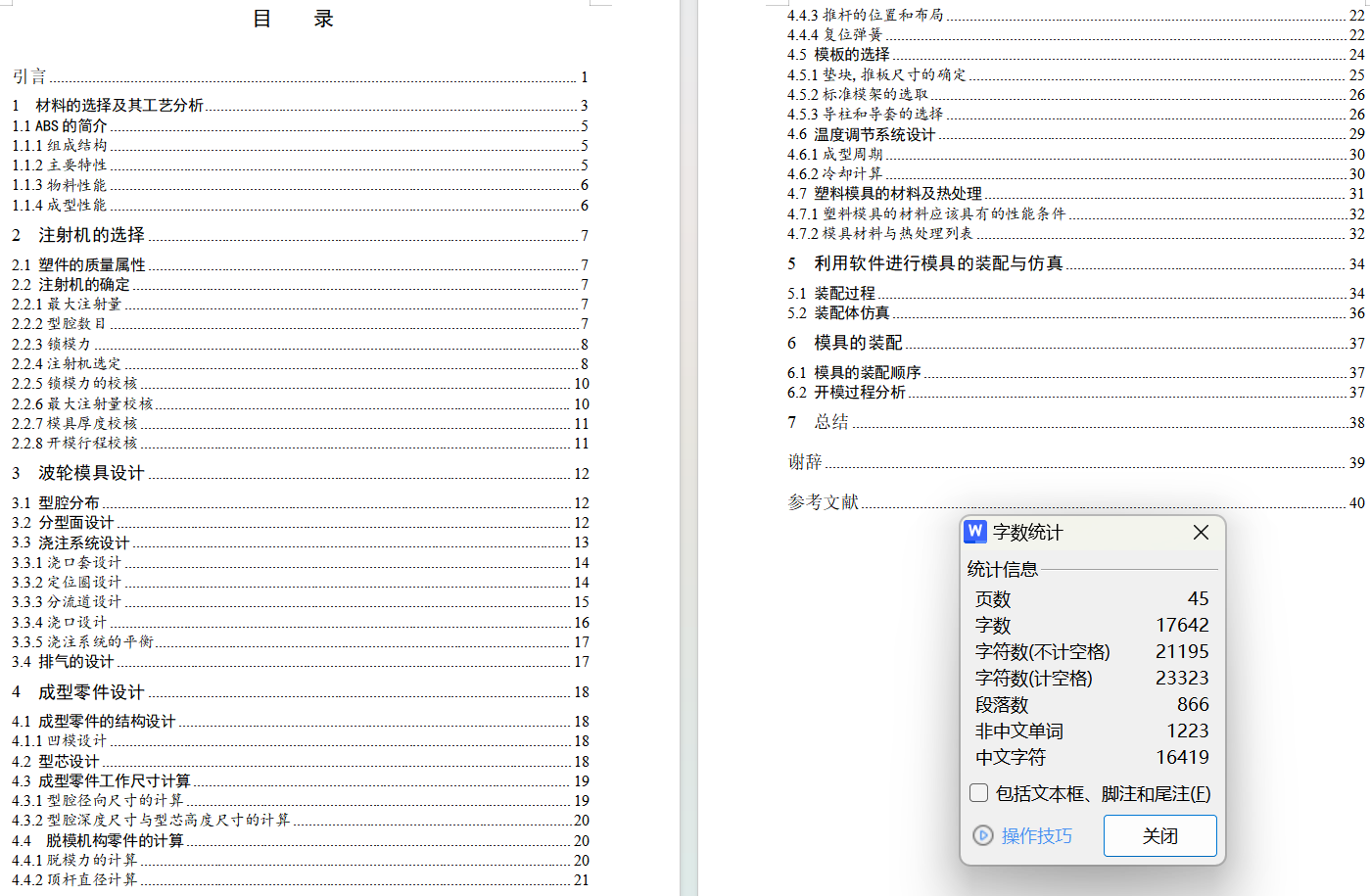This screenshot has height=896, width=1370.
Task: Click the WPS W icon in the dialog title
Action: 975,532
